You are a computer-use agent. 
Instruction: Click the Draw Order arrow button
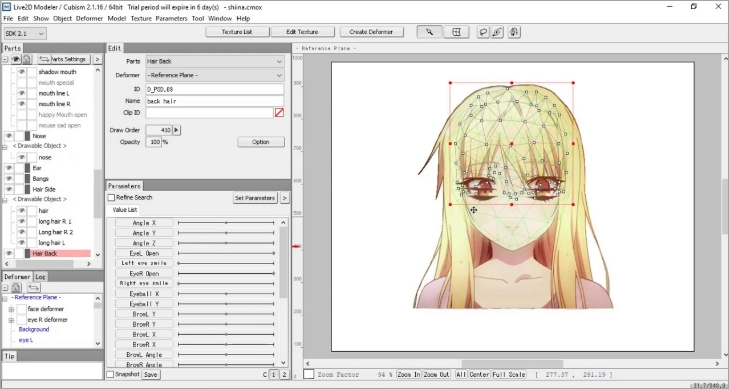(177, 130)
